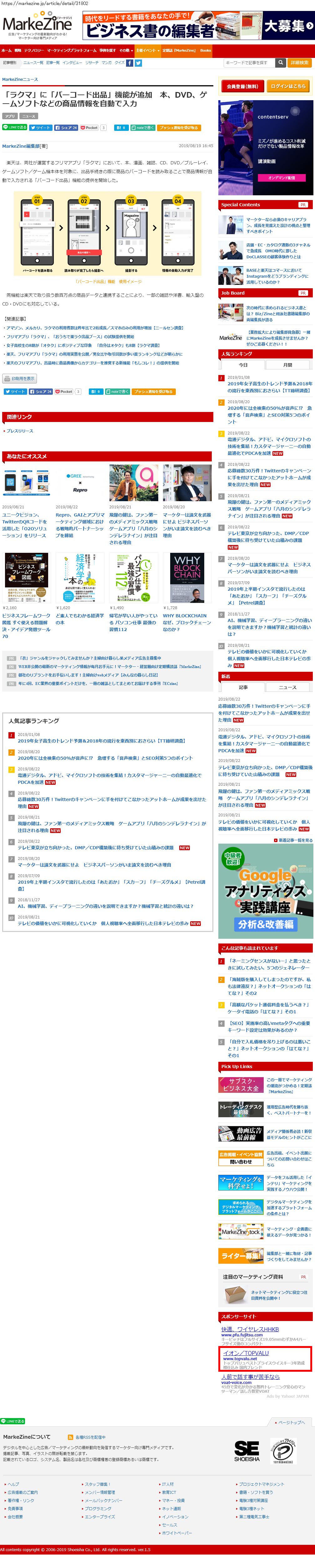Open WHY BLOCKCHAIN book cover

(x=187, y=578)
